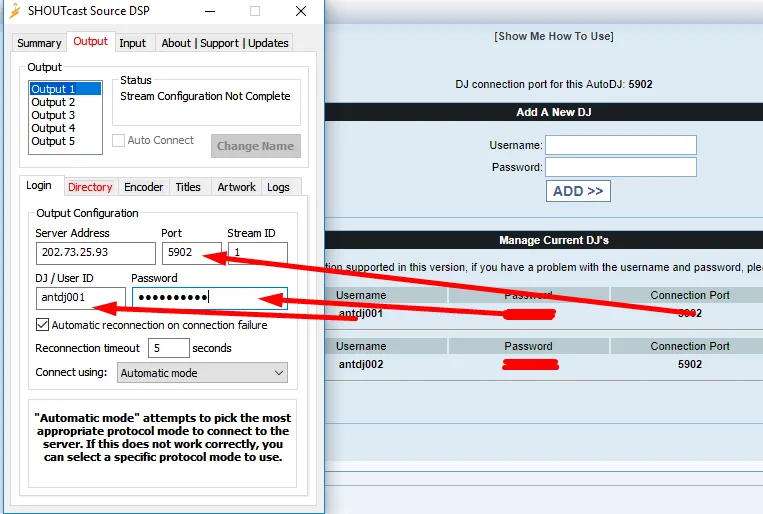Viewport: 763px width, 514px height.
Task: Open the Encoder sub-tab
Action: coord(143,187)
